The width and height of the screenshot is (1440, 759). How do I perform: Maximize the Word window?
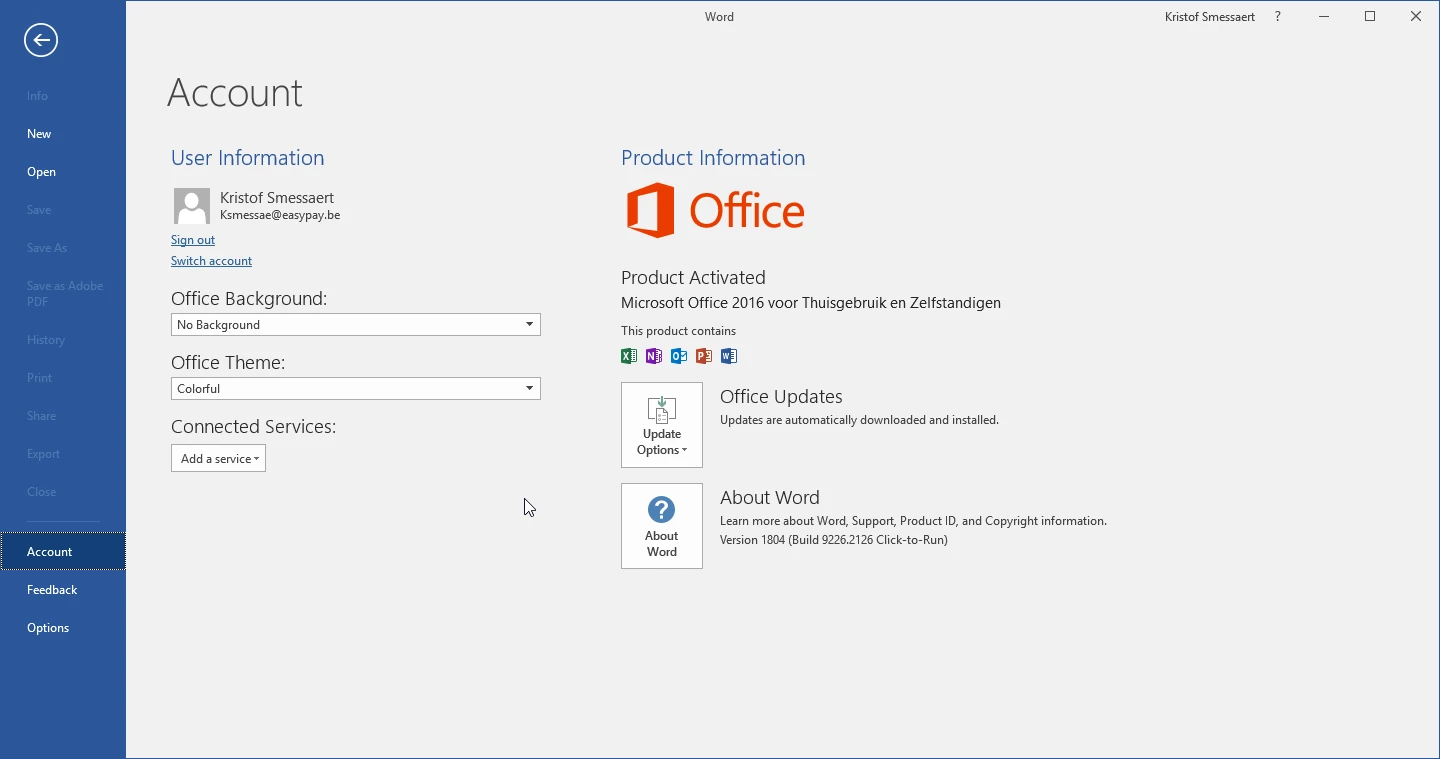(1370, 17)
